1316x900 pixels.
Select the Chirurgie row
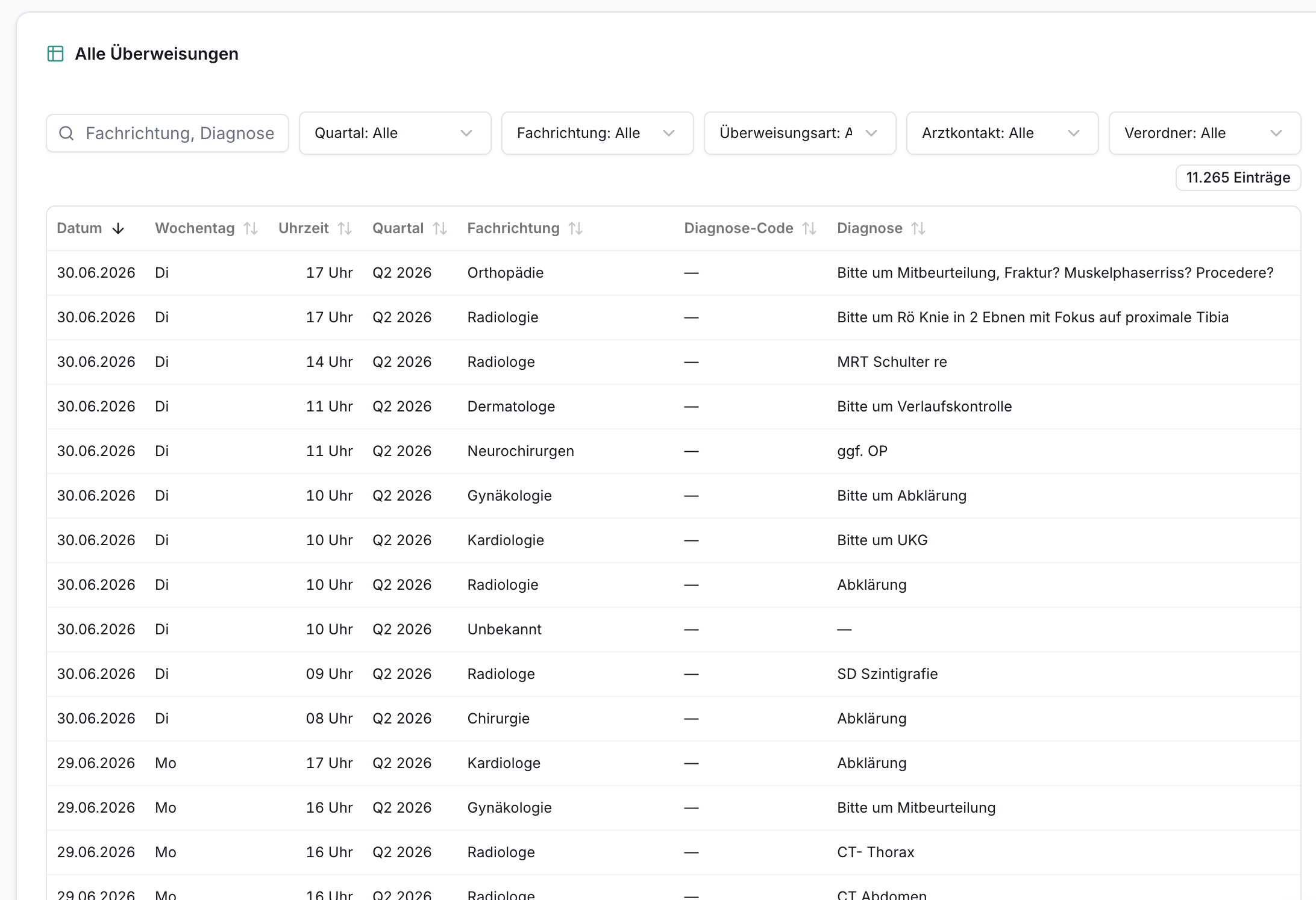click(674, 719)
